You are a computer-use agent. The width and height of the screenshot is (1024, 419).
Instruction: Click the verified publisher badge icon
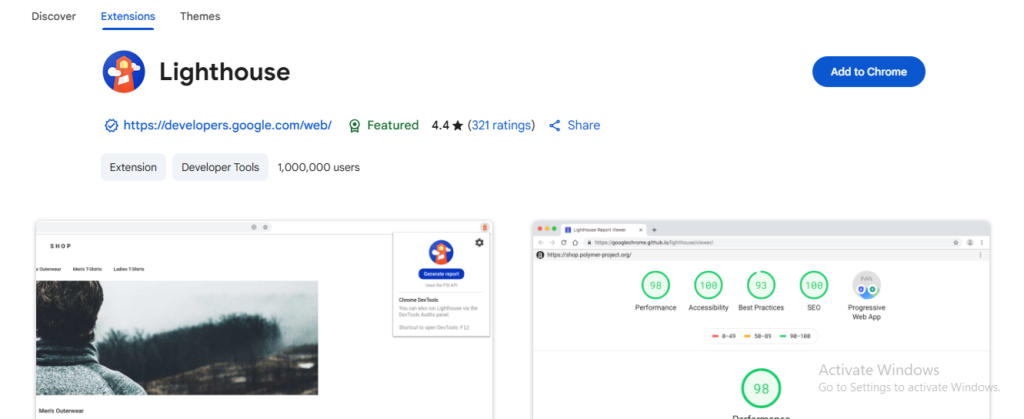coord(111,125)
